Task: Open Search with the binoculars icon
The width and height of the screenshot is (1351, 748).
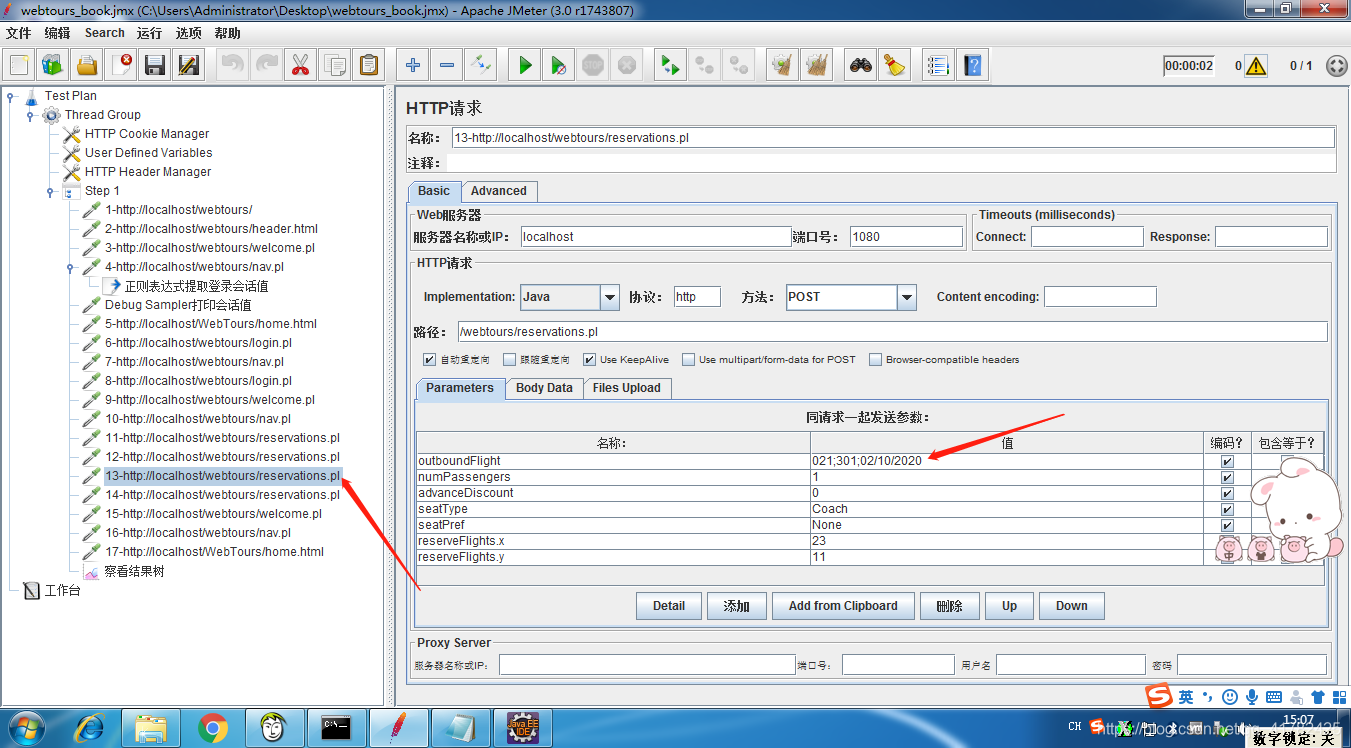Action: click(860, 66)
